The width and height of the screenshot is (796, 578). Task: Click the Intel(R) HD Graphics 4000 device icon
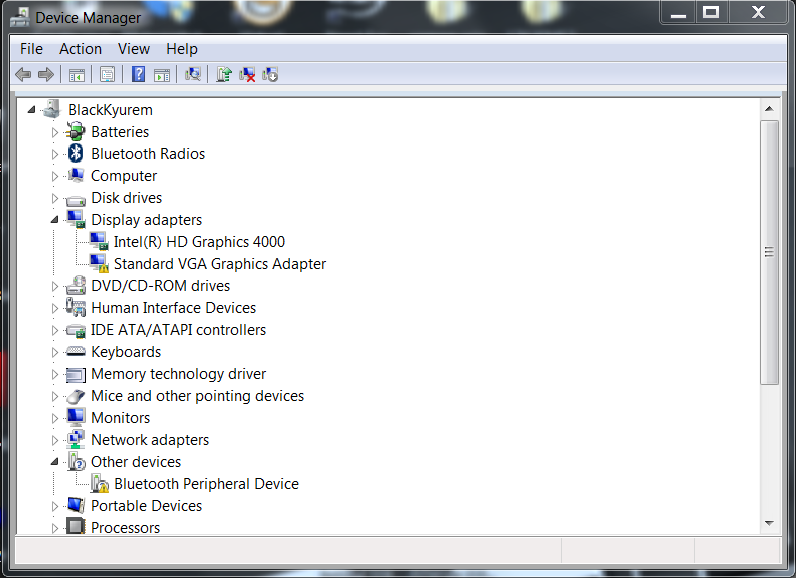point(98,242)
